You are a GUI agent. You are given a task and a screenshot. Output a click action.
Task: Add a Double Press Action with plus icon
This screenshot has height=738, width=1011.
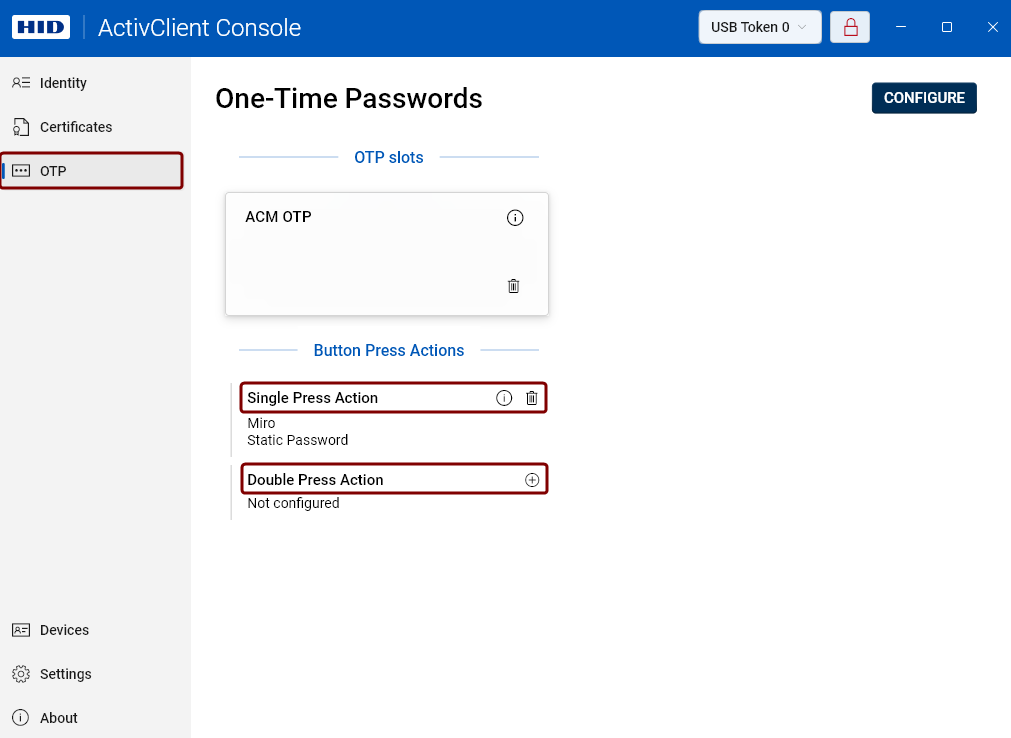coord(532,480)
